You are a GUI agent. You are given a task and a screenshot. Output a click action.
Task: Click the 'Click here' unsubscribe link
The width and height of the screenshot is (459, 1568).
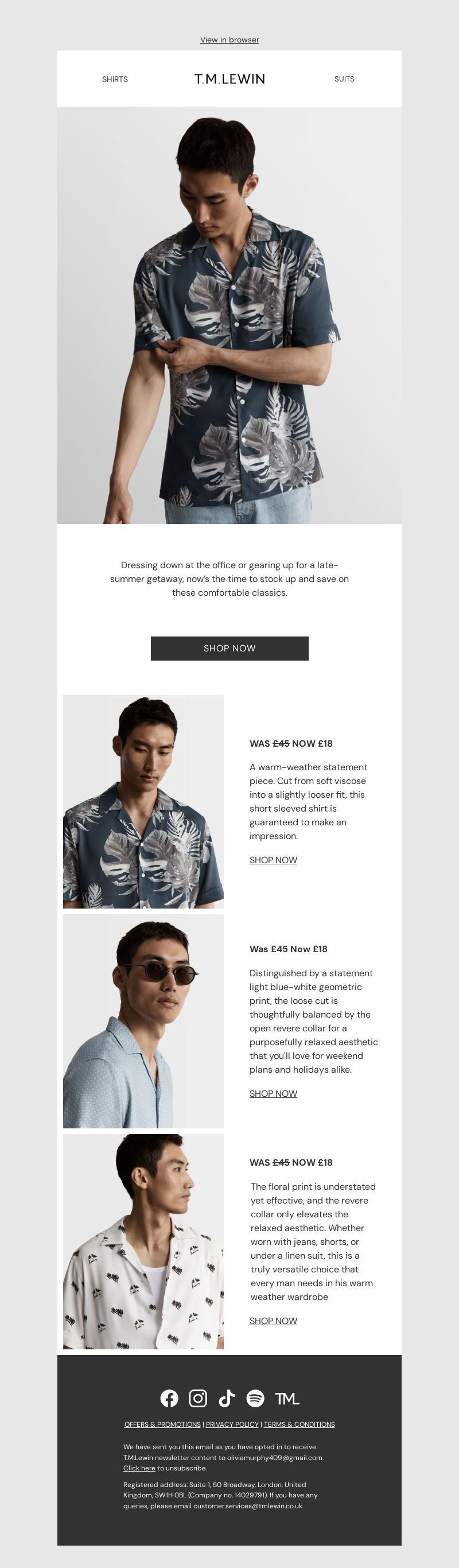pos(139,1468)
